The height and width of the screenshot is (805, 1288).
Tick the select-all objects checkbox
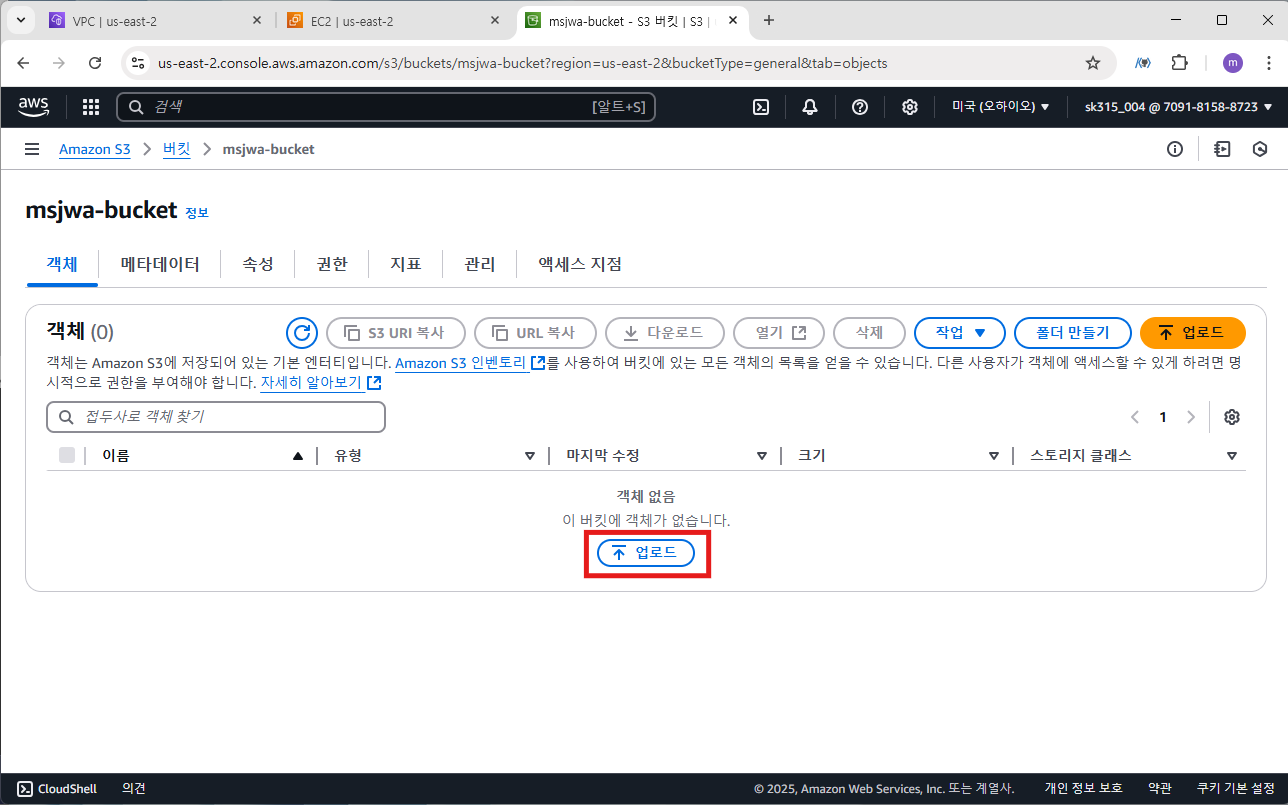[x=67, y=455]
